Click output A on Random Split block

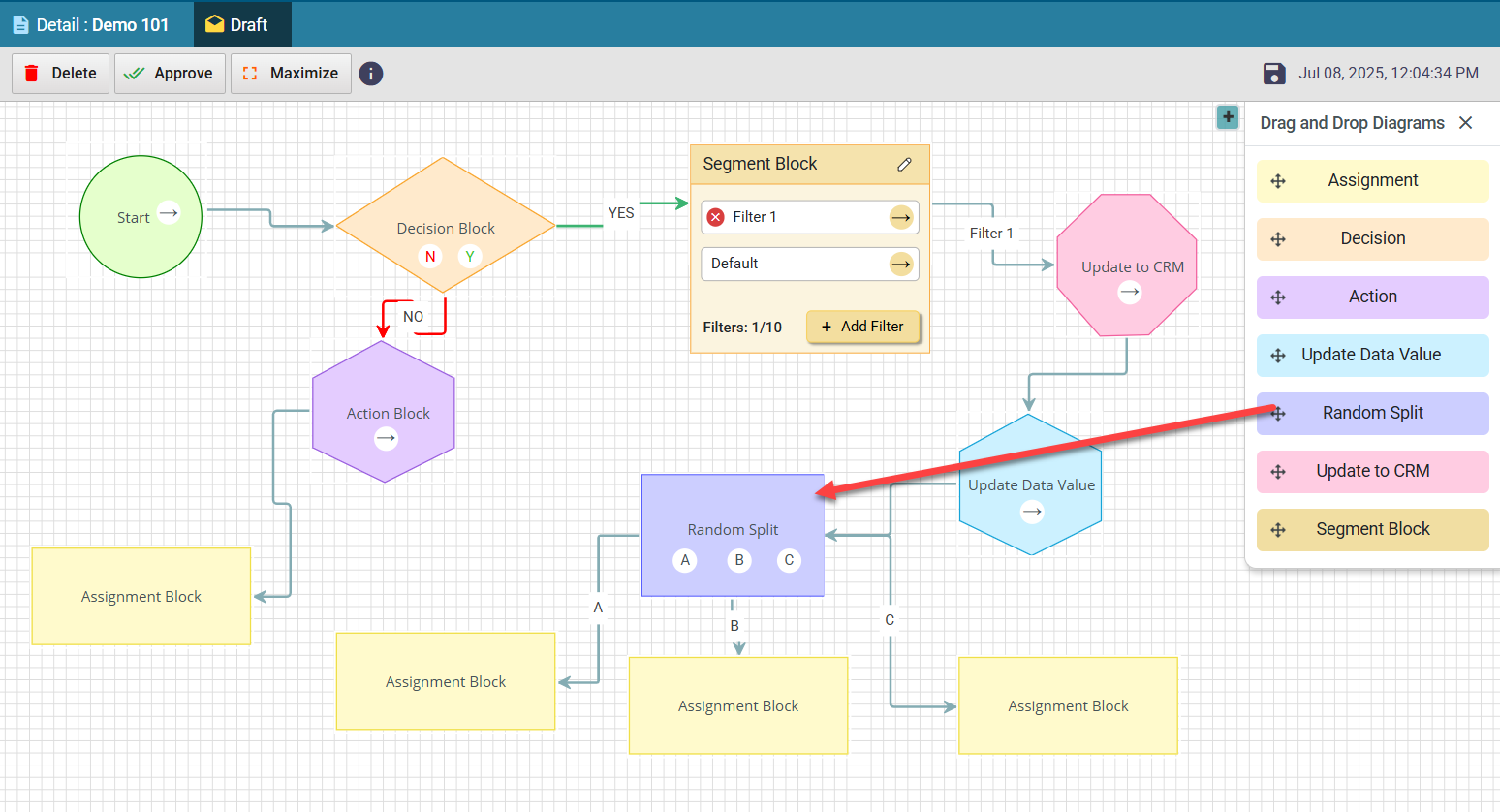(x=685, y=560)
